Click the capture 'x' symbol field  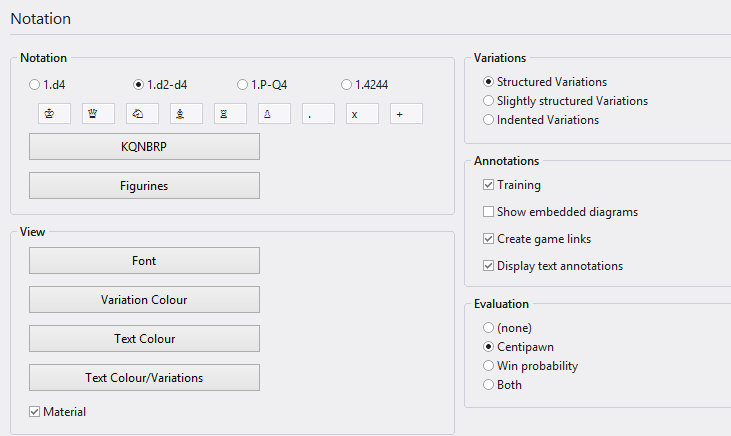362,114
